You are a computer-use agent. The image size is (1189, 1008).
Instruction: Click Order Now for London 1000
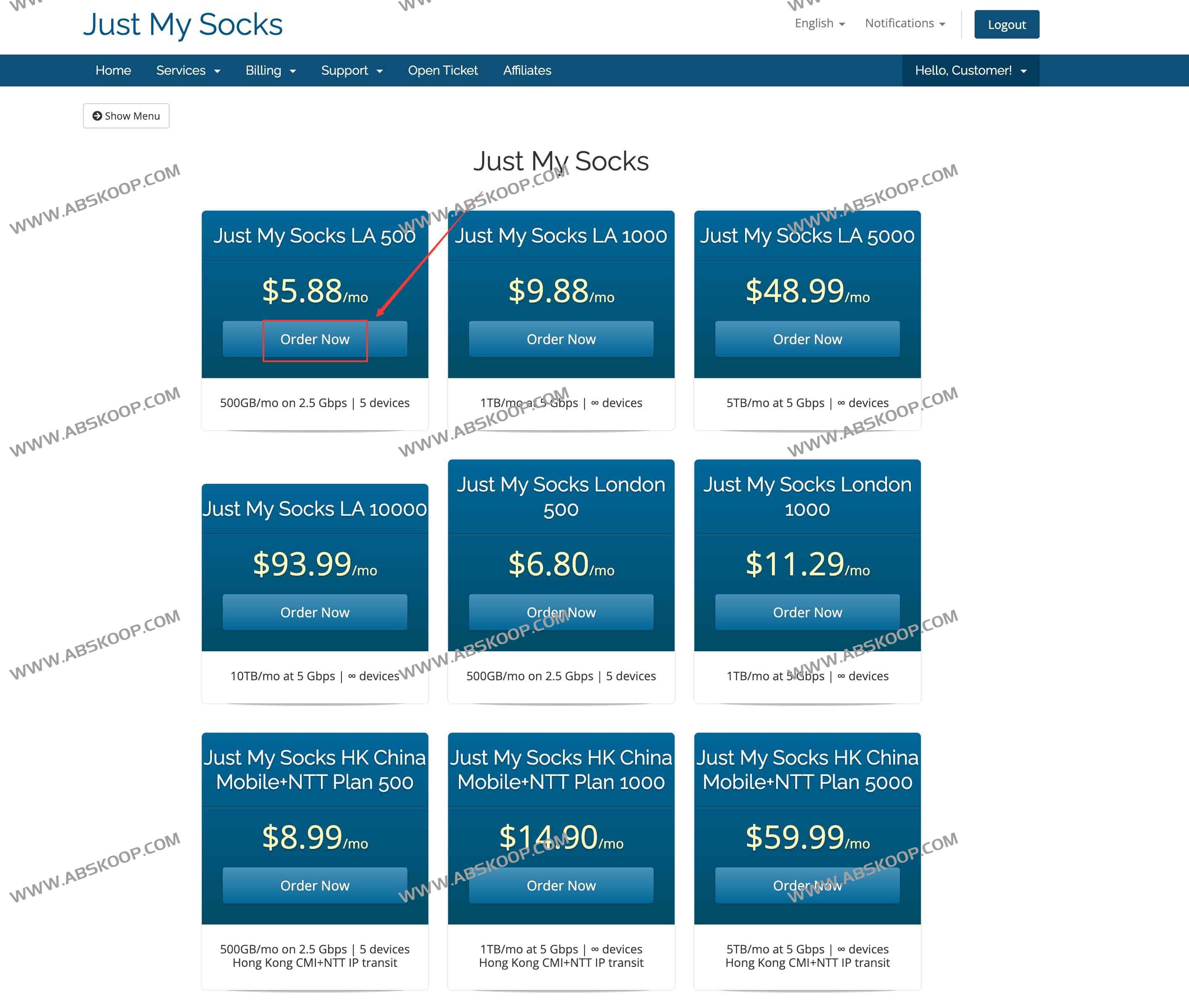tap(807, 613)
